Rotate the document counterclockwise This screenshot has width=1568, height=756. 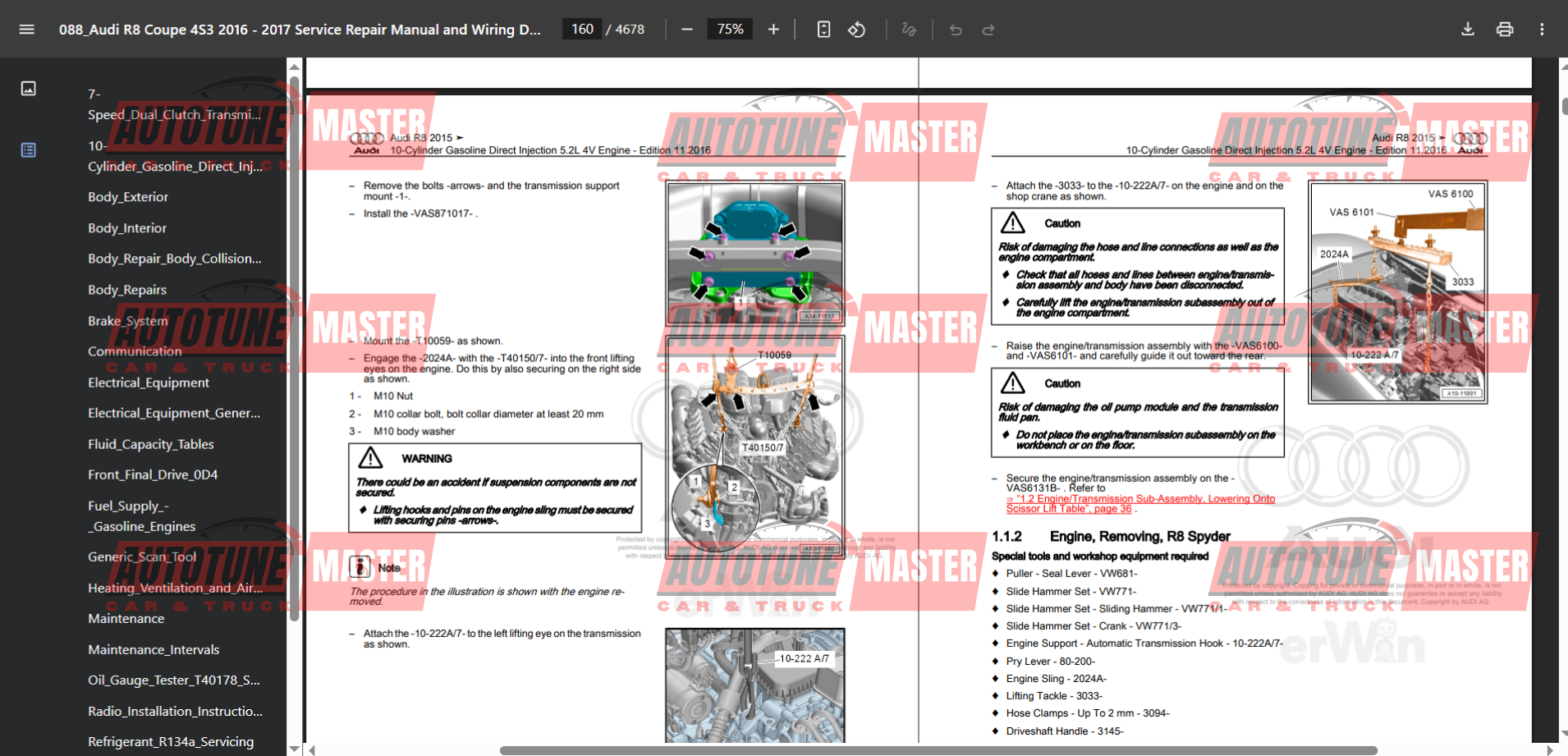(x=857, y=30)
